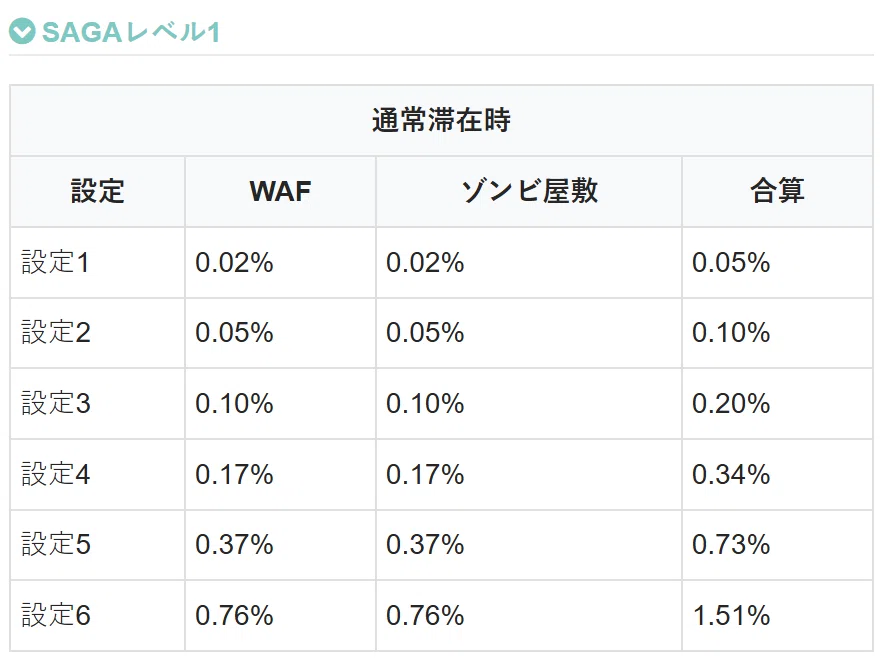Click the 1.51% total cell
This screenshot has width=883, height=658.
click(x=731, y=615)
